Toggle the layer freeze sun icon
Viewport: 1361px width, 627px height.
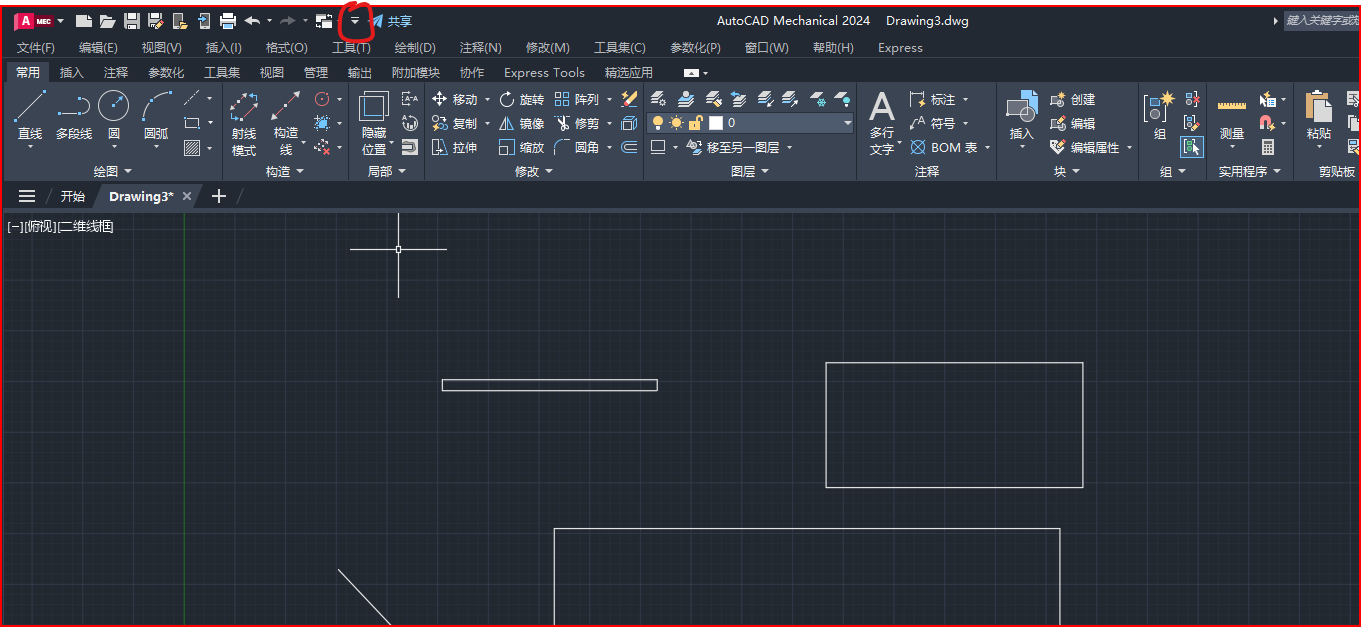tap(676, 123)
